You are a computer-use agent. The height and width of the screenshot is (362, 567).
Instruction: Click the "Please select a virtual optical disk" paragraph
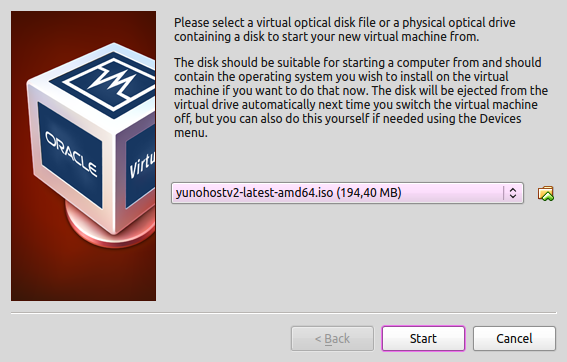pyautogui.click(x=345, y=30)
